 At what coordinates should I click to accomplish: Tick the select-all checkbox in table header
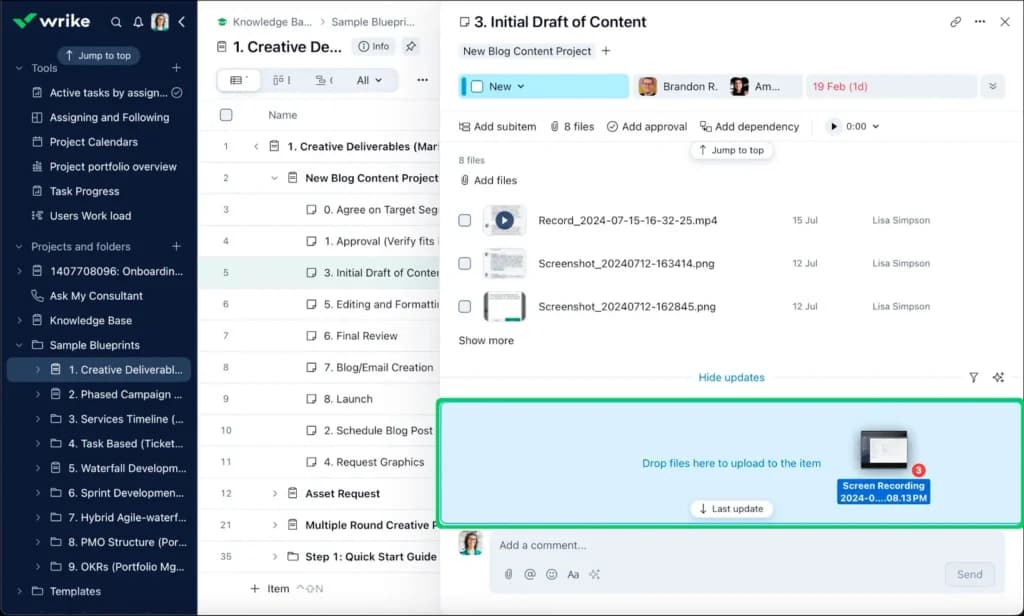tap(226, 115)
